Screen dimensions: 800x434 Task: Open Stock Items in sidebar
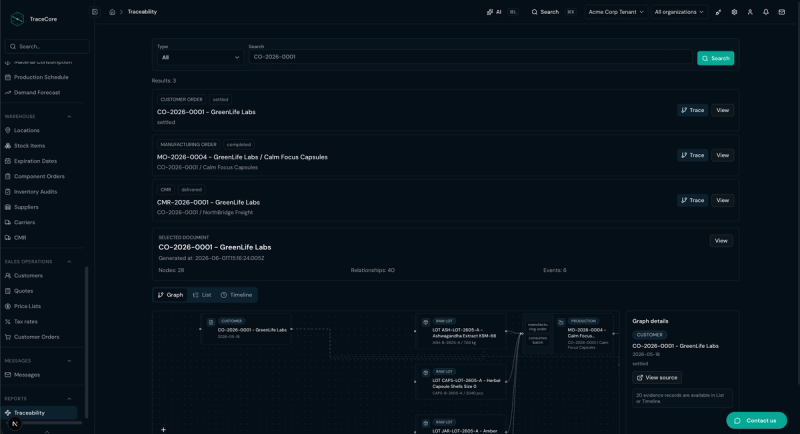(29, 145)
